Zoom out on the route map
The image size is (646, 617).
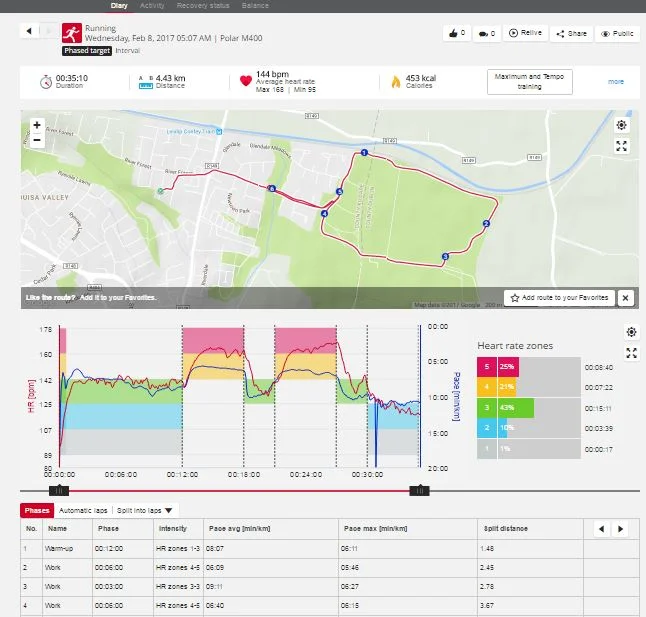[36, 140]
